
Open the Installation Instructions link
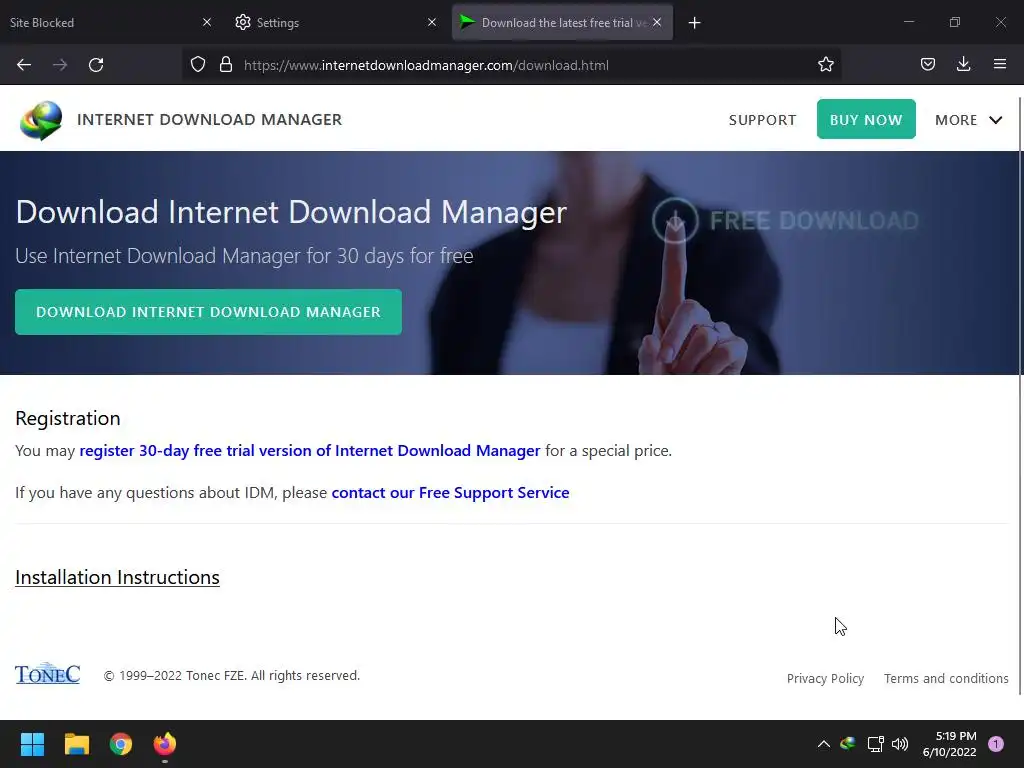click(x=118, y=577)
